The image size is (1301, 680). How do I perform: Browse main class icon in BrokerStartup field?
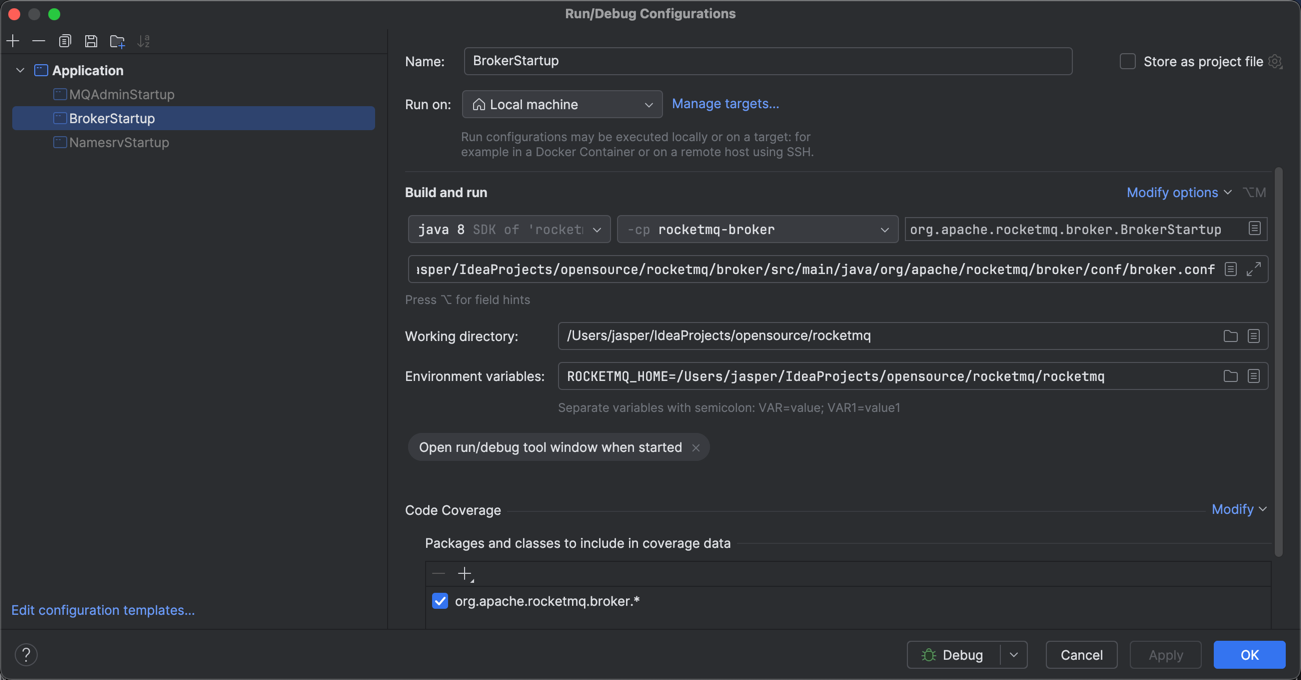(x=1254, y=229)
